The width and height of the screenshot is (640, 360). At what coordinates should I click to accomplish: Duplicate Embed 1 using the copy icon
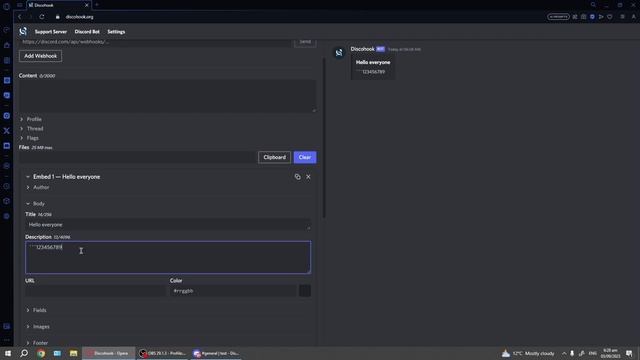298,177
